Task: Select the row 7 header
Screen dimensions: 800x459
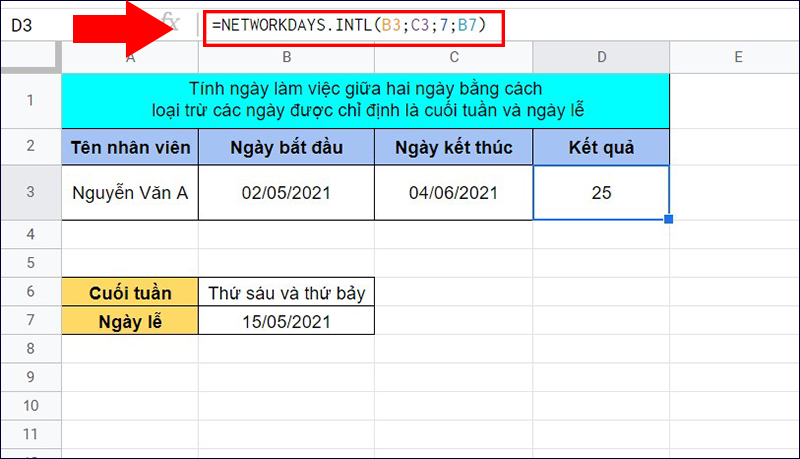Action: point(30,321)
